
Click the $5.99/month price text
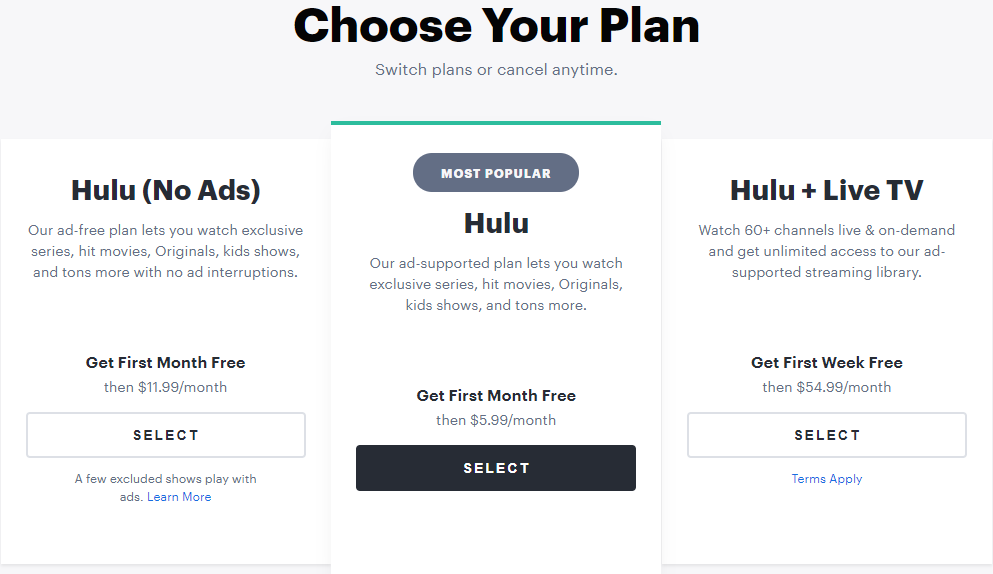[x=496, y=420]
